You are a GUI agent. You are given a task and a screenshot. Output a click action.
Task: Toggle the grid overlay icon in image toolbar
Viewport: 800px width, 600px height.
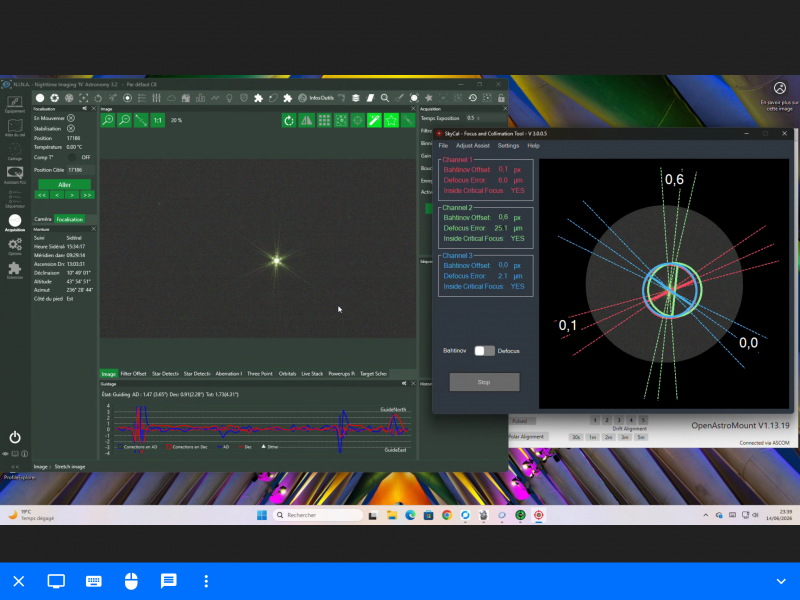(x=324, y=120)
